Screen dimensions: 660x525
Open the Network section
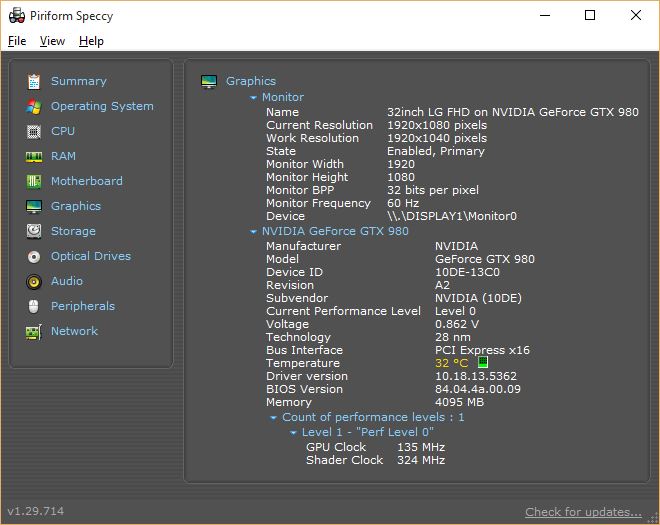point(75,331)
